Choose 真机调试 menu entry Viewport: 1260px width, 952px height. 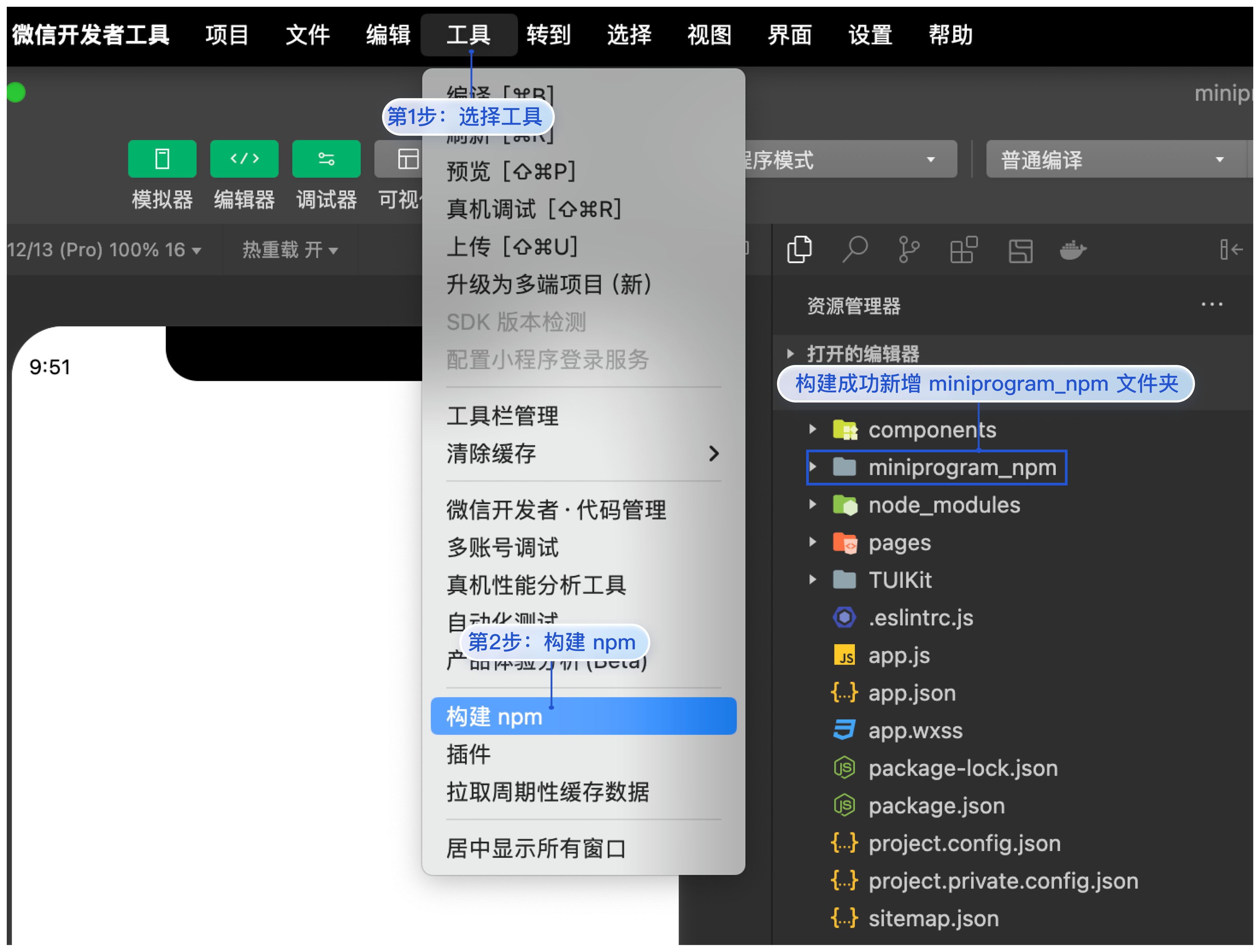coord(583,209)
